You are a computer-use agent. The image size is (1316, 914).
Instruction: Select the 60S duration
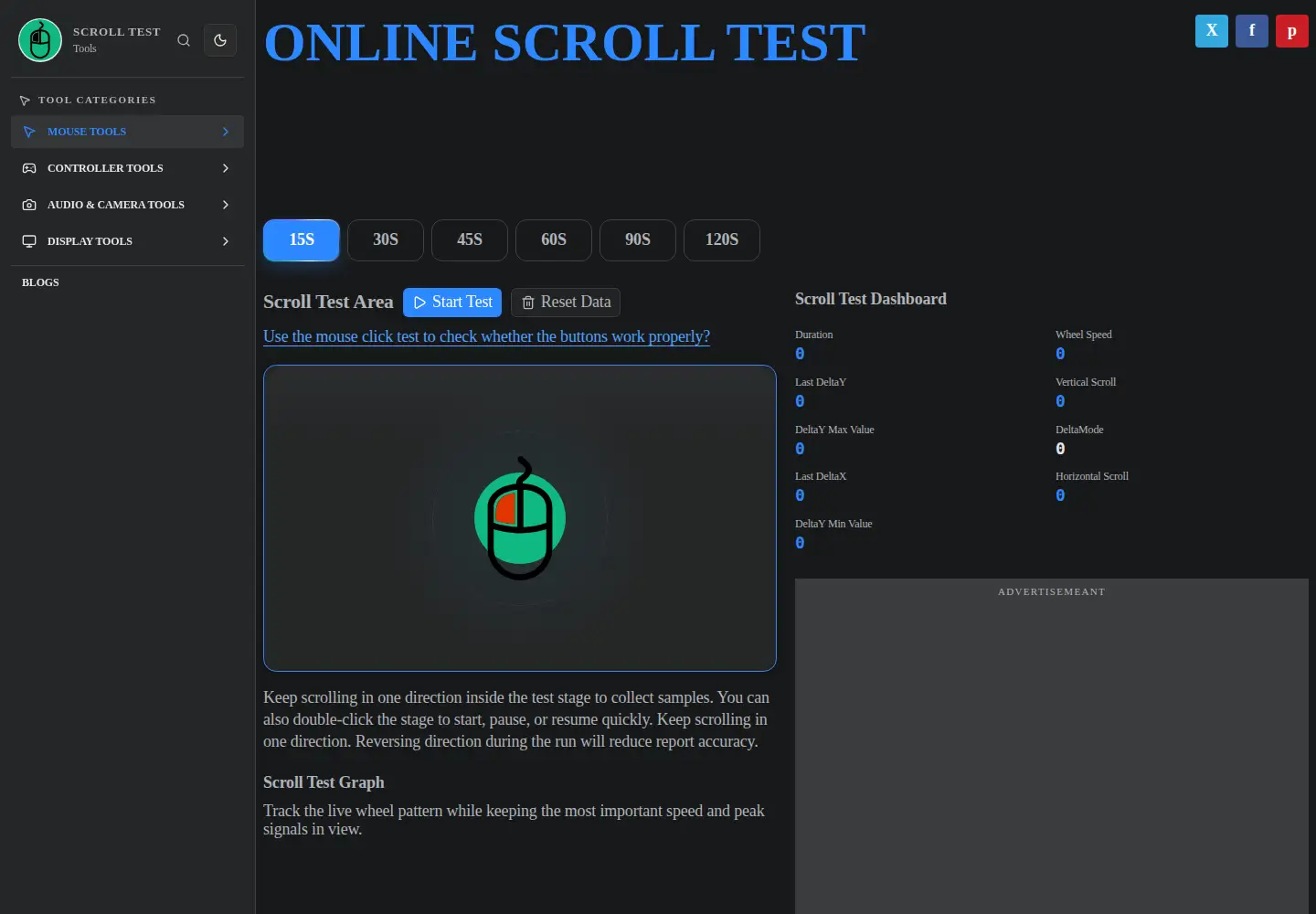[554, 240]
